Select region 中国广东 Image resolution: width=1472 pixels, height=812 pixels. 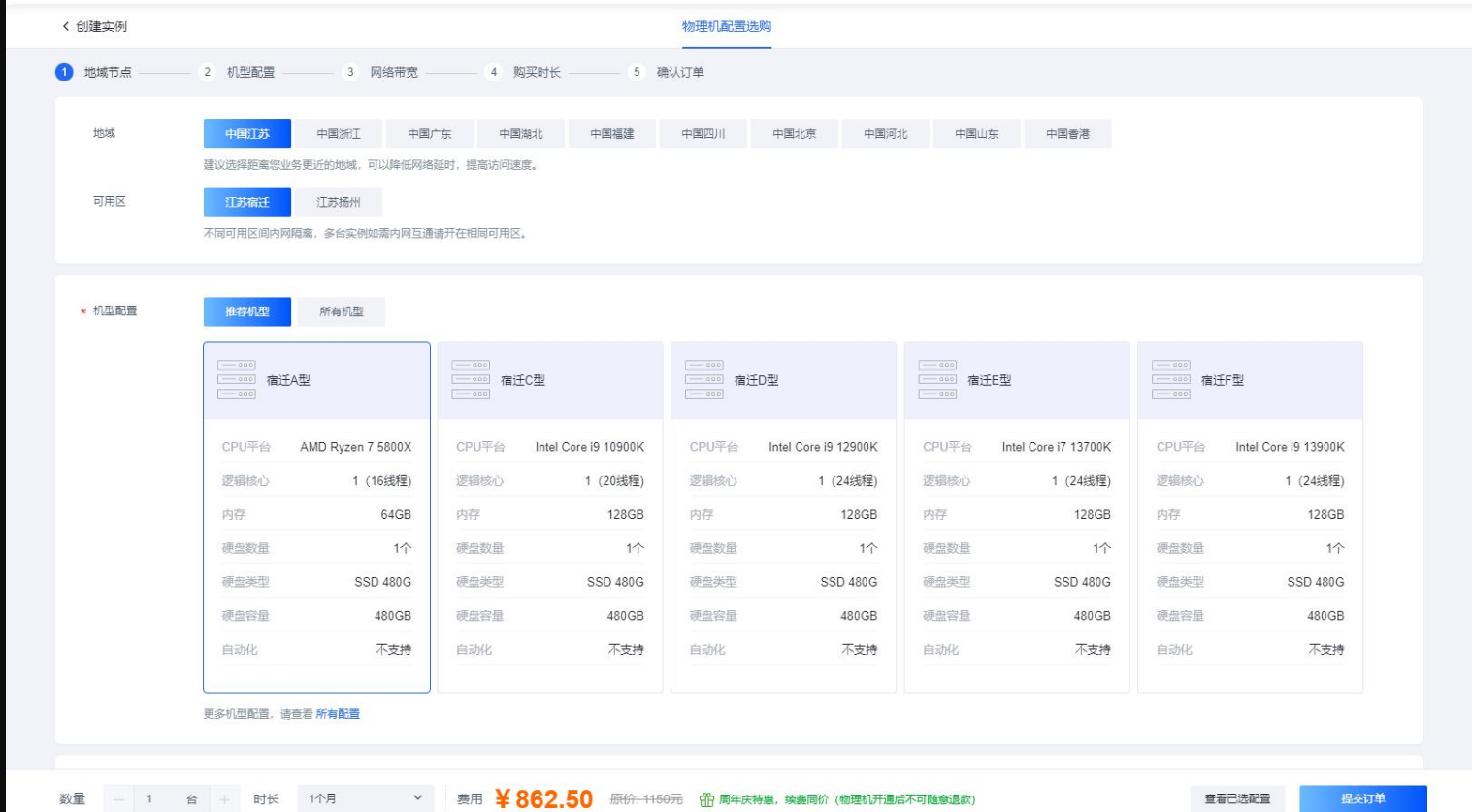click(x=430, y=134)
